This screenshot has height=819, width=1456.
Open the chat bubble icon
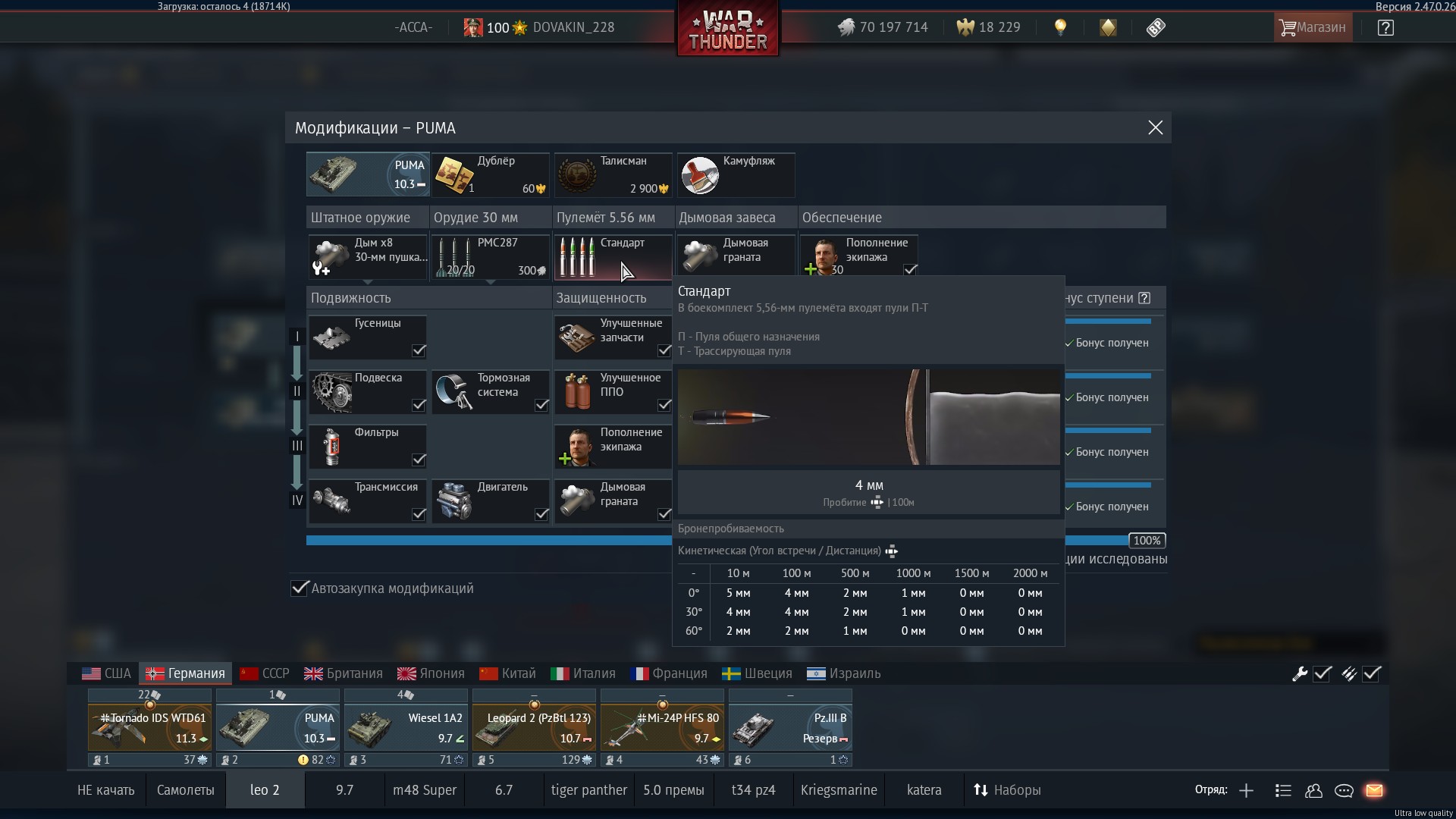click(x=1344, y=790)
